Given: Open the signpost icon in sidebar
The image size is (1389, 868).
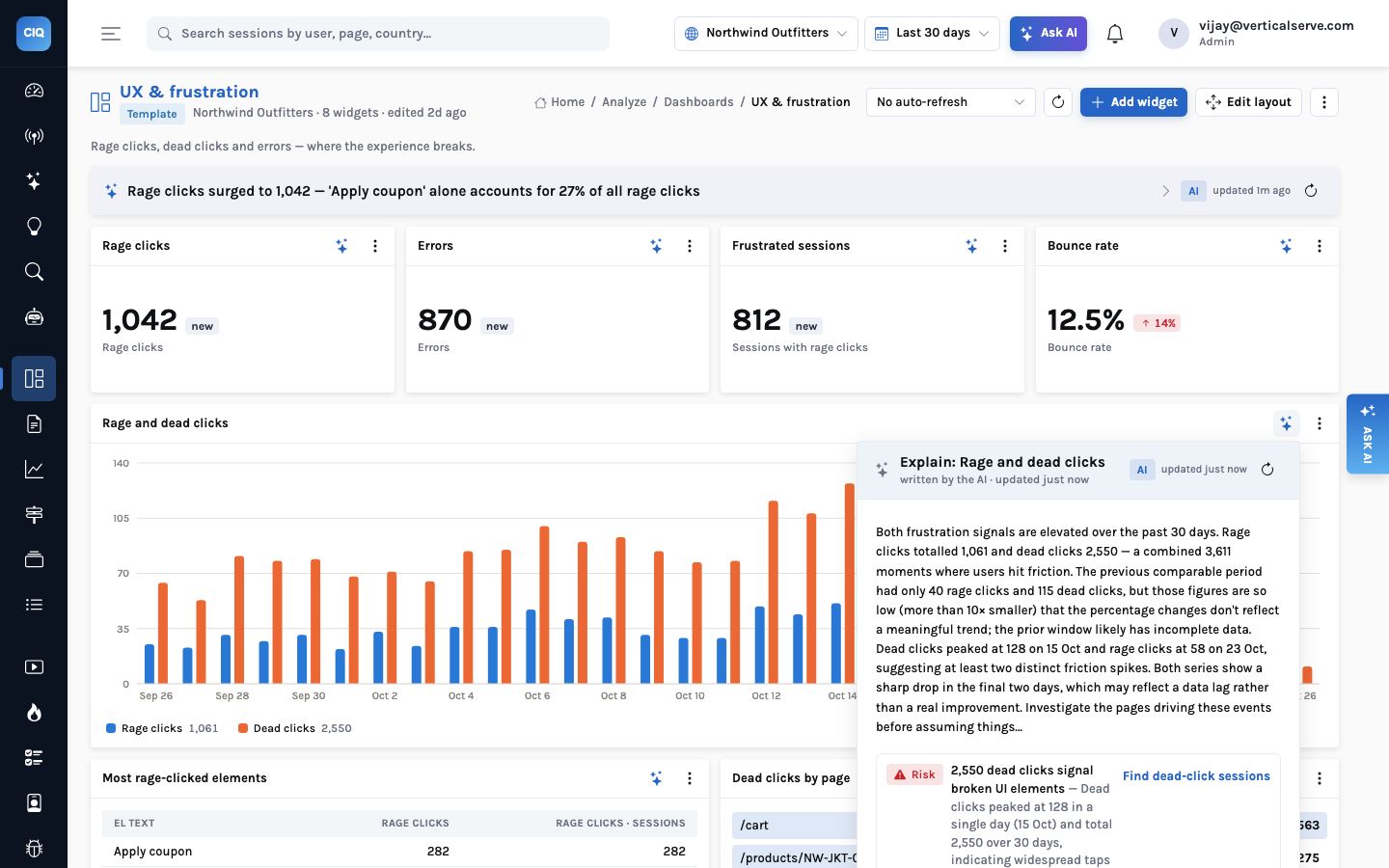Looking at the screenshot, I should (34, 515).
